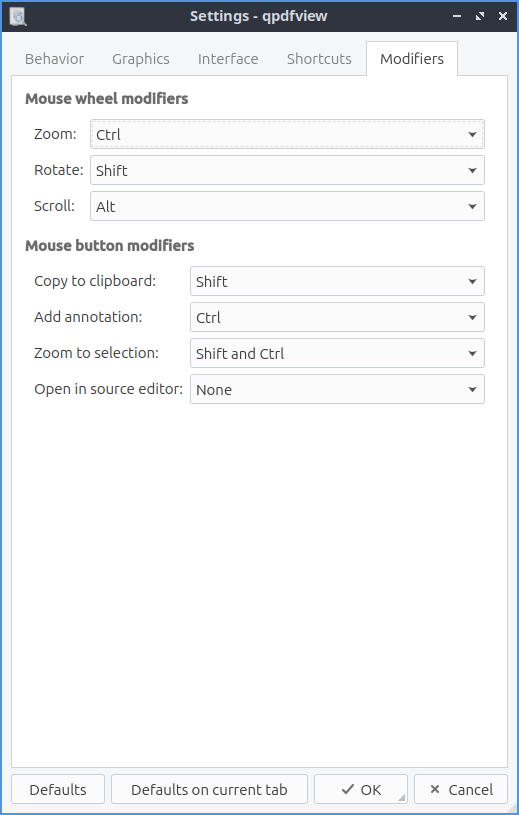The height and width of the screenshot is (815, 519).
Task: Click the 'Mouse button modifiers' heading
Action: click(110, 245)
